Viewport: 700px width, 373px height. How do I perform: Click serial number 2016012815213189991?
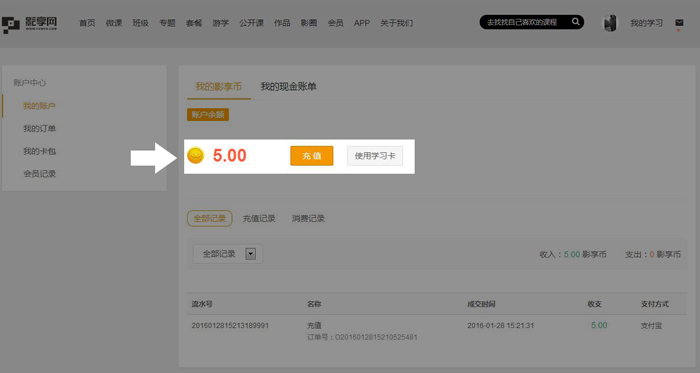pyautogui.click(x=230, y=325)
